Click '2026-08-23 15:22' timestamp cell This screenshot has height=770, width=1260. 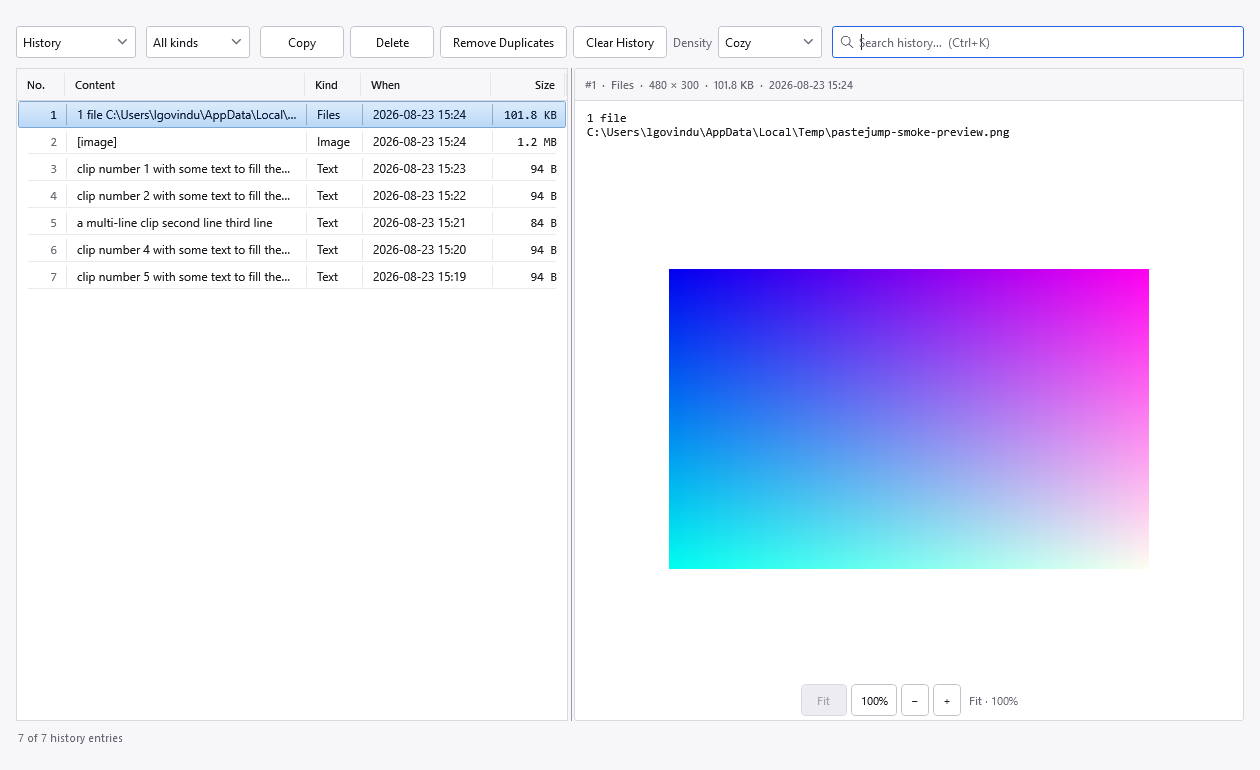(x=419, y=196)
